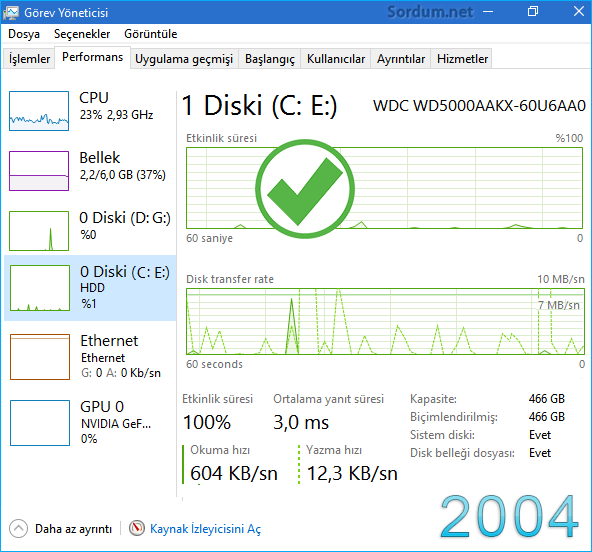This screenshot has height=552, width=592.
Task: Select the Disk C: E: HDD thumbnail
Action: pos(40,288)
